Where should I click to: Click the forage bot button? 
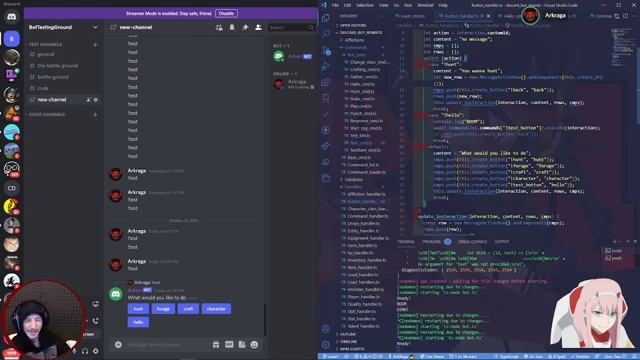[163, 309]
